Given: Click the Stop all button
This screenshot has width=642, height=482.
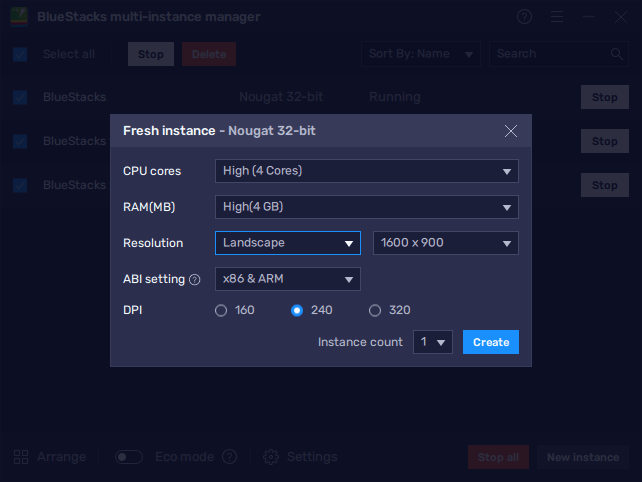Looking at the screenshot, I should click(498, 457).
